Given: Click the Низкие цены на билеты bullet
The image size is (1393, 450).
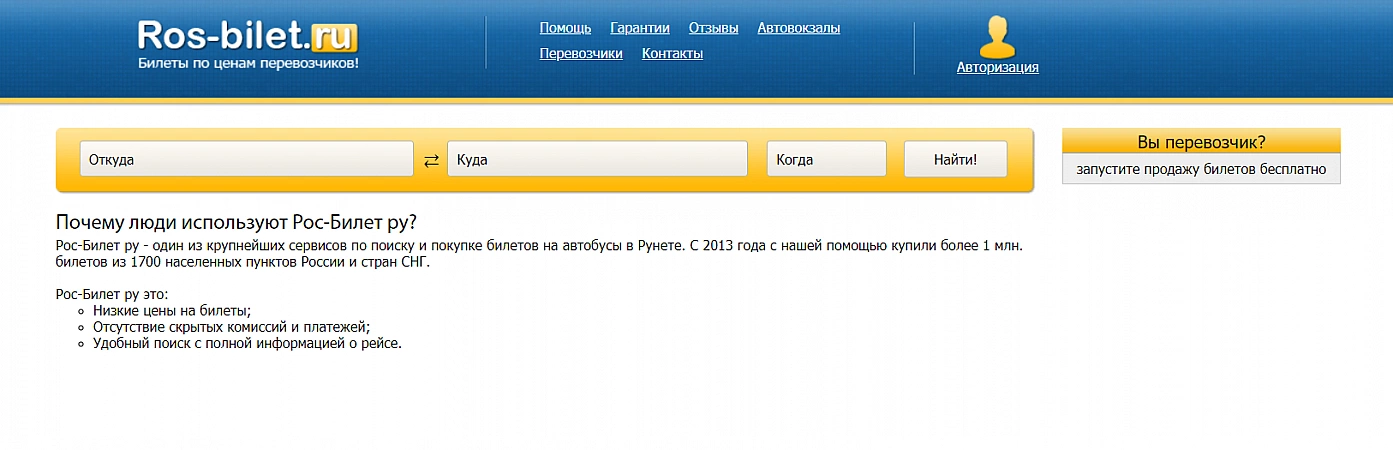Looking at the screenshot, I should (x=172, y=311).
